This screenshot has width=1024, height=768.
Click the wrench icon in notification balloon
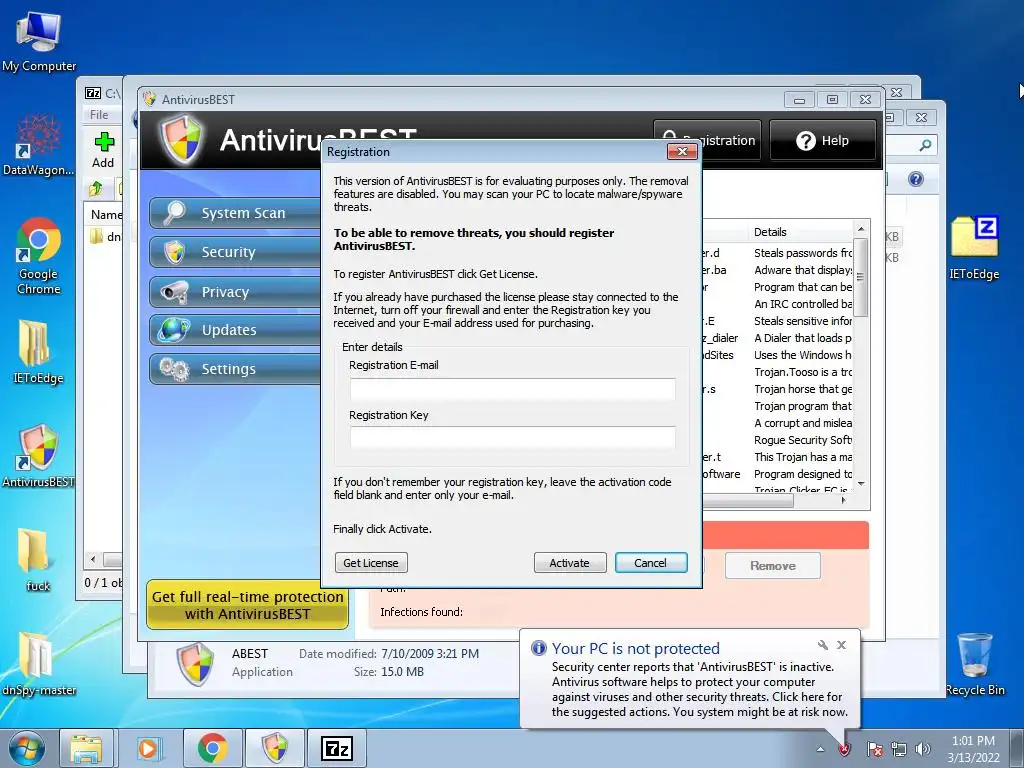click(823, 645)
